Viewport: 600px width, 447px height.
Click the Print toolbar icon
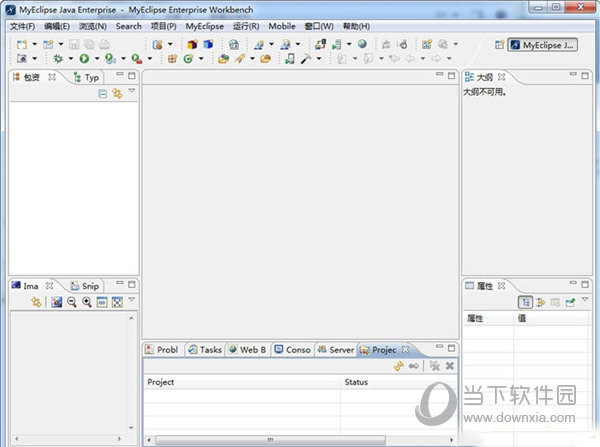pyautogui.click(x=104, y=44)
